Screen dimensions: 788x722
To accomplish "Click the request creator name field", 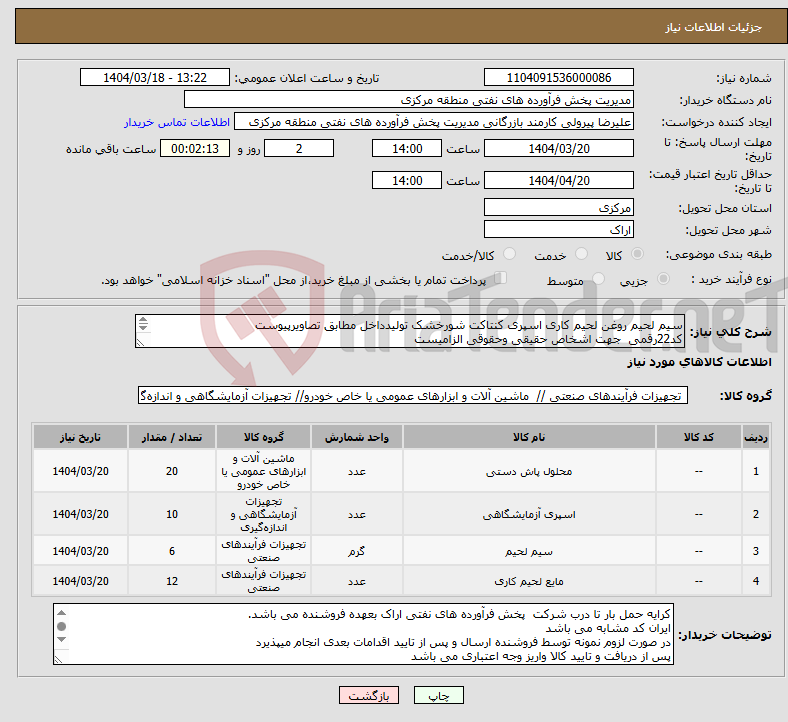I will coord(434,122).
